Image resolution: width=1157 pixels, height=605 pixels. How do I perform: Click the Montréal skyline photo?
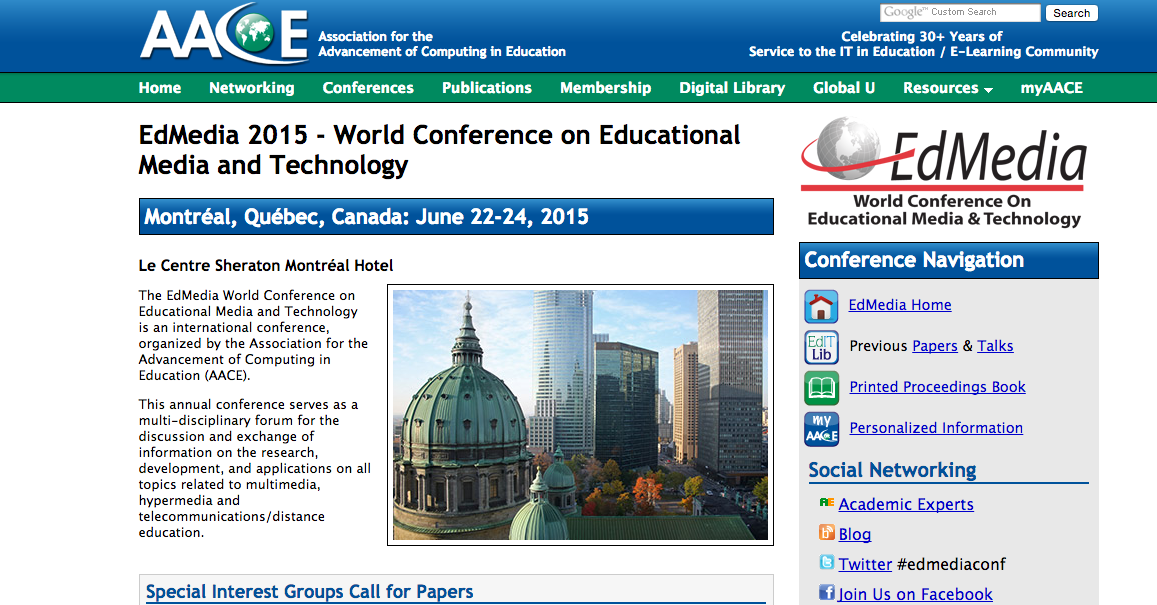tap(580, 415)
